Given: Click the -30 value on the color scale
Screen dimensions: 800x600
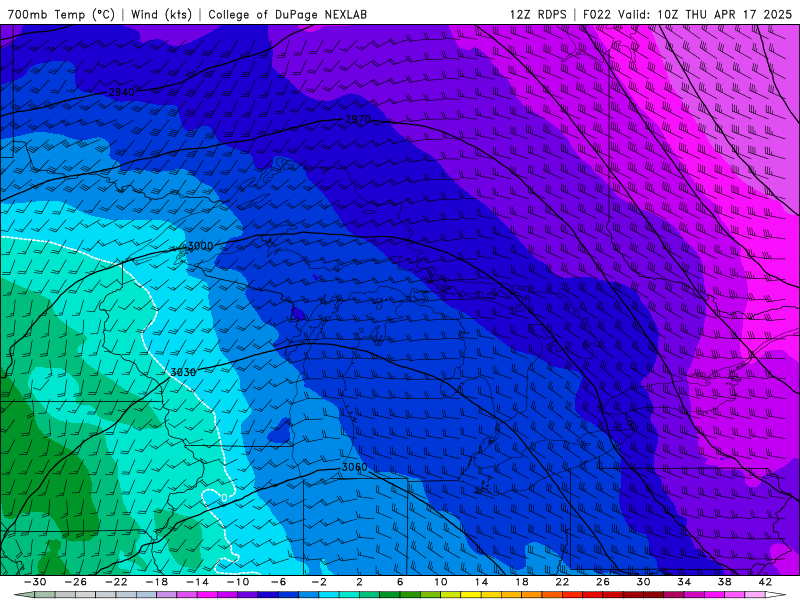Looking at the screenshot, I should coord(35,582).
